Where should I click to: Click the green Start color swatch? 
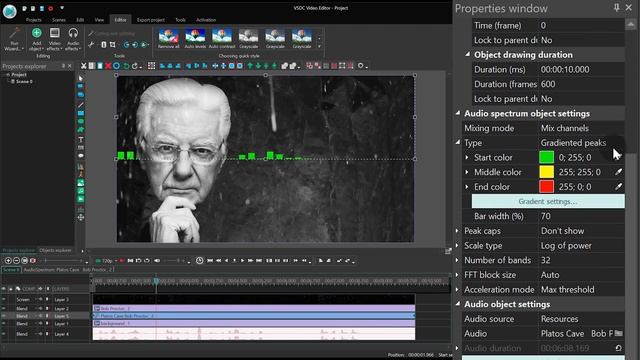[546, 157]
